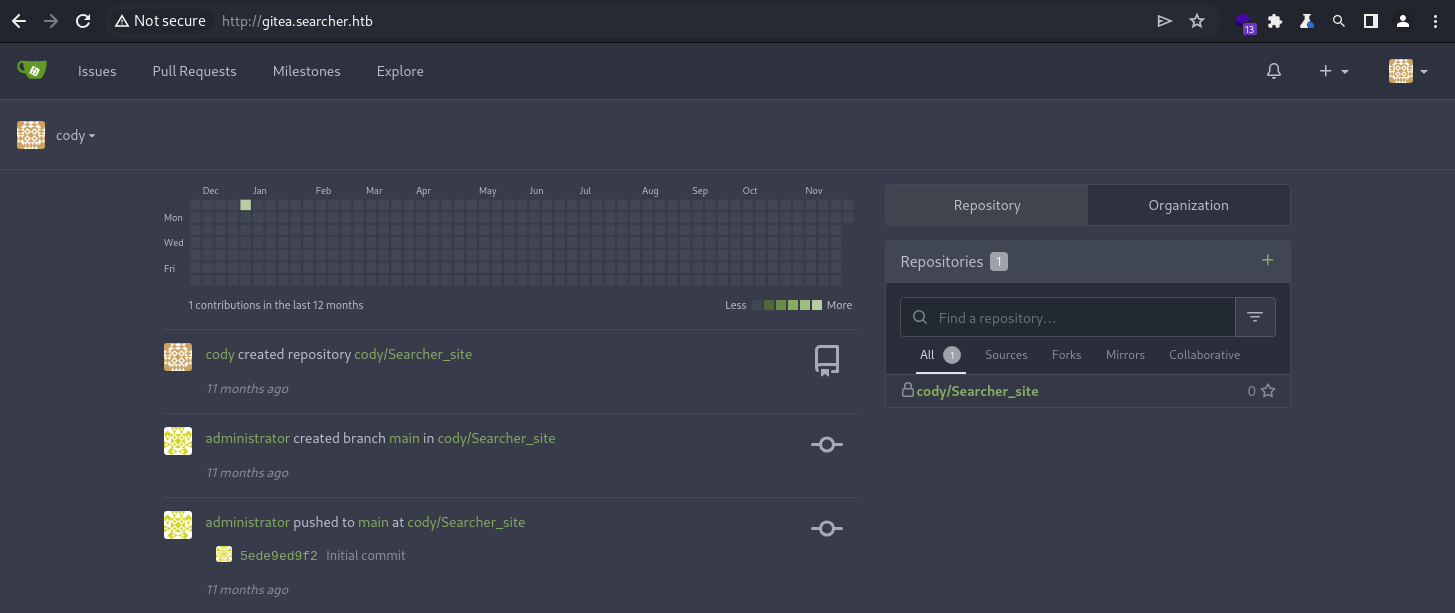Viewport: 1455px width, 613px height.
Task: Switch to the Repository tab
Action: point(987,205)
